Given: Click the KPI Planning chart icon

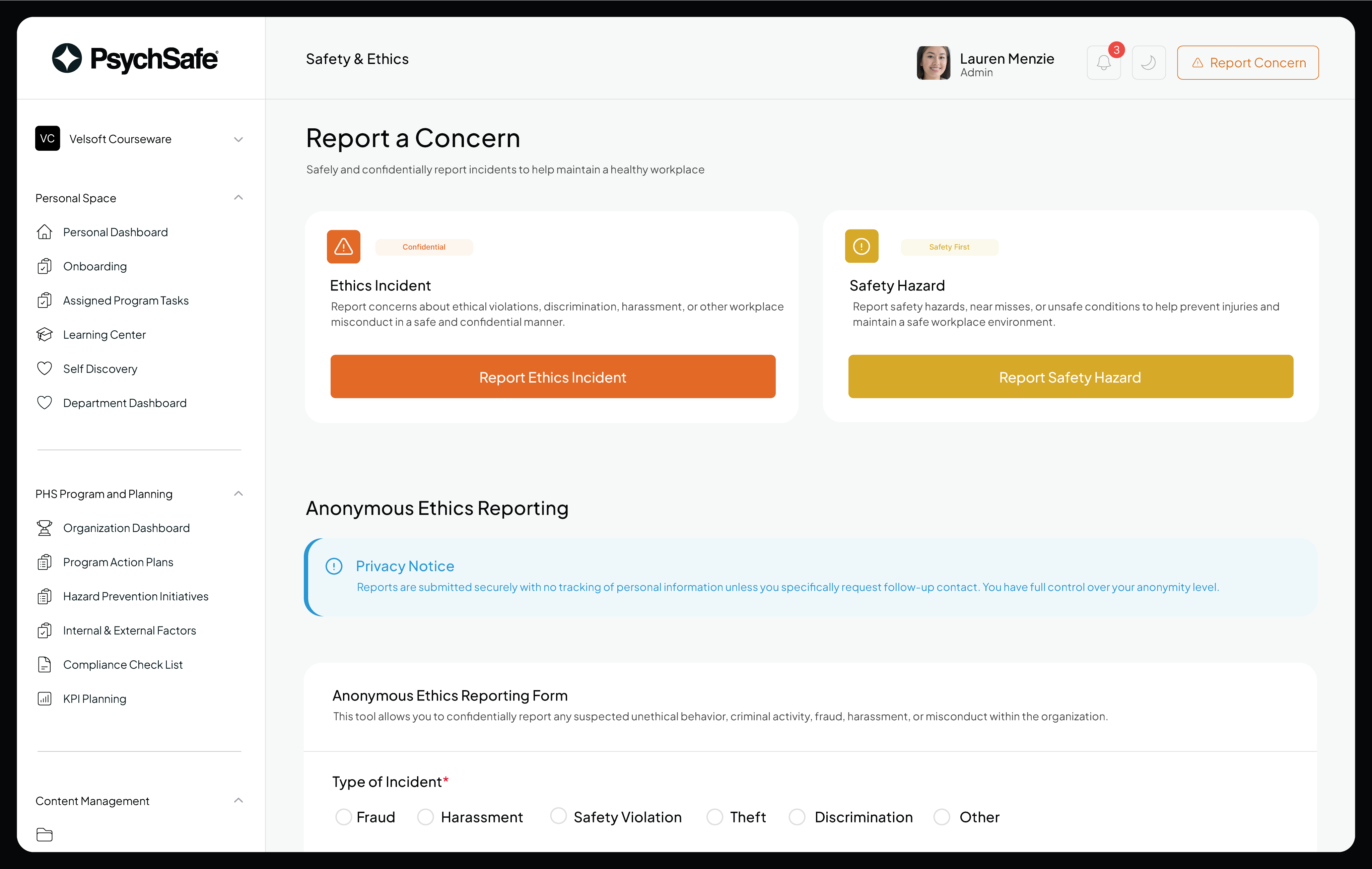Looking at the screenshot, I should pyautogui.click(x=45, y=698).
